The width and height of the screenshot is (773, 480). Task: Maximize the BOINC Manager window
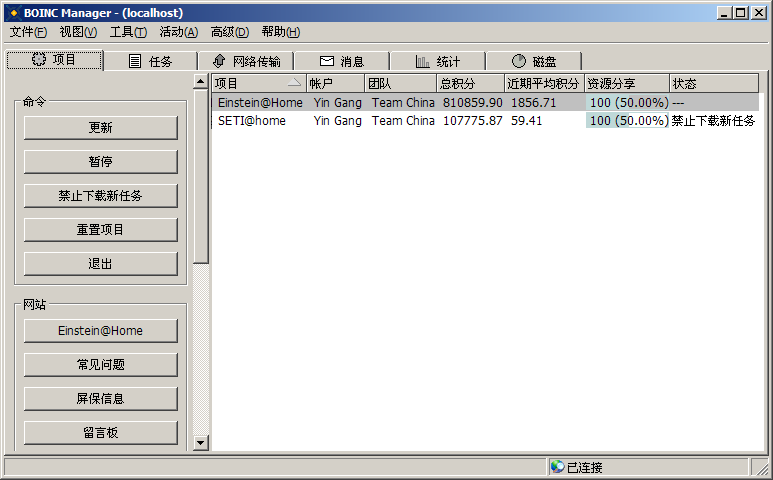point(740,13)
